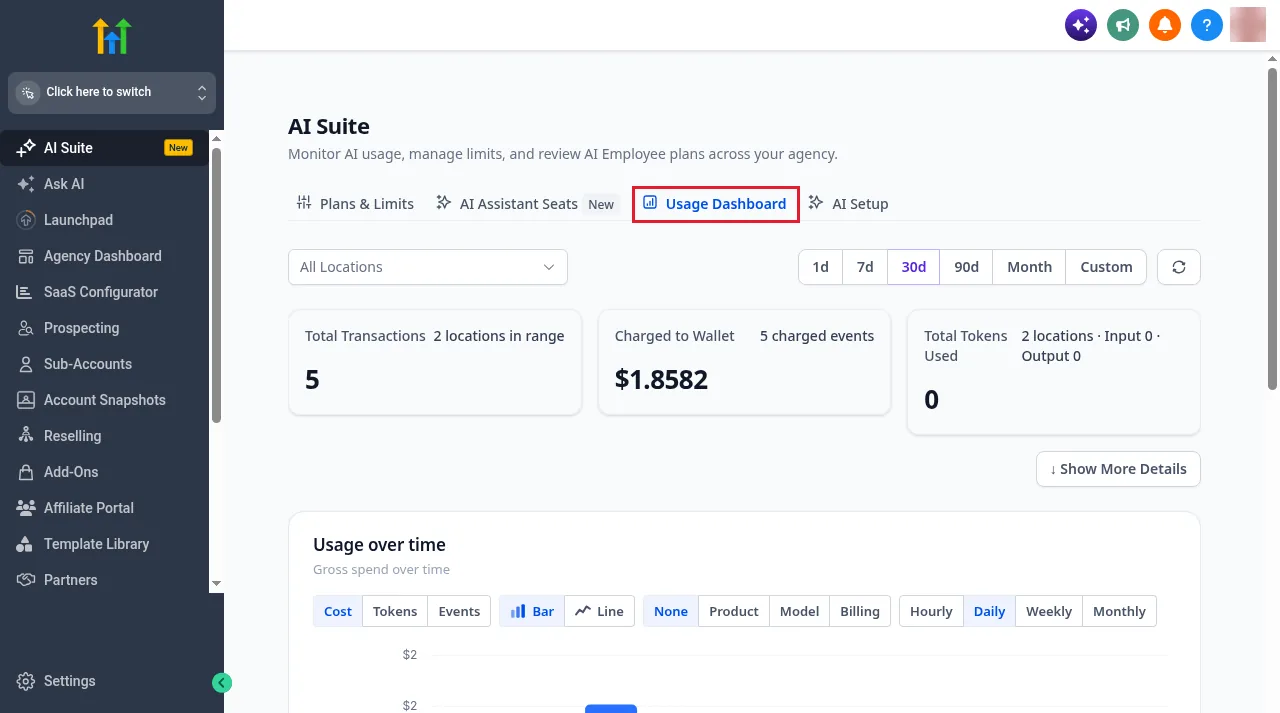This screenshot has height=713, width=1280.
Task: Switch chart metric to Tokens
Action: coord(395,611)
